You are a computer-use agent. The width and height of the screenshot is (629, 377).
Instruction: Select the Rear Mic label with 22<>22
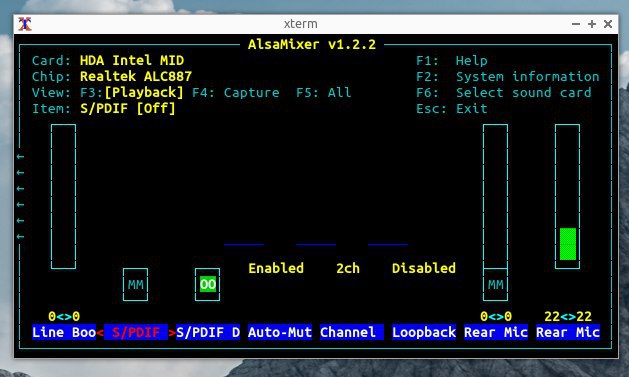tap(568, 332)
